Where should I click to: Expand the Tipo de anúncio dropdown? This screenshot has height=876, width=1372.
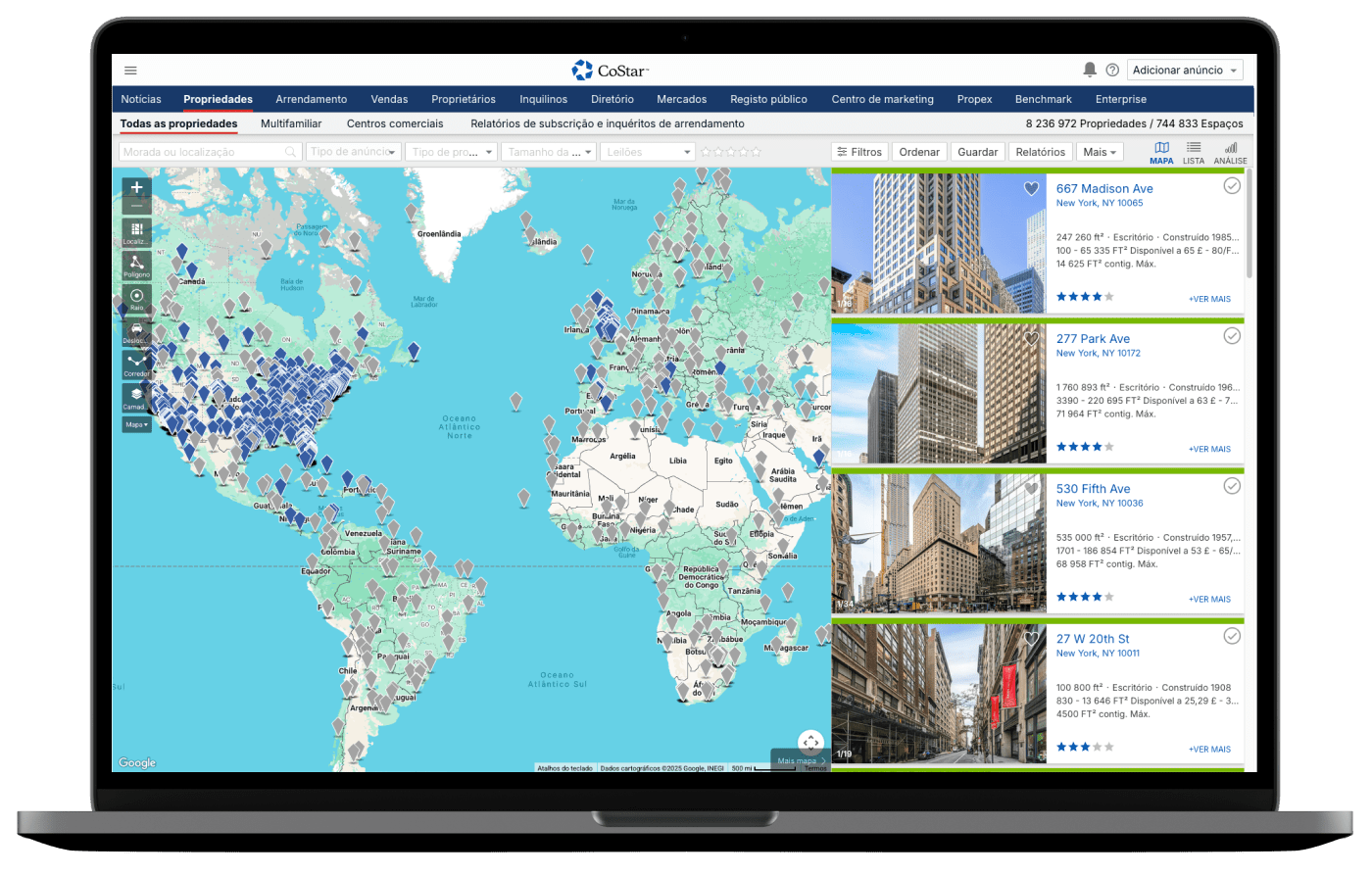coord(354,152)
